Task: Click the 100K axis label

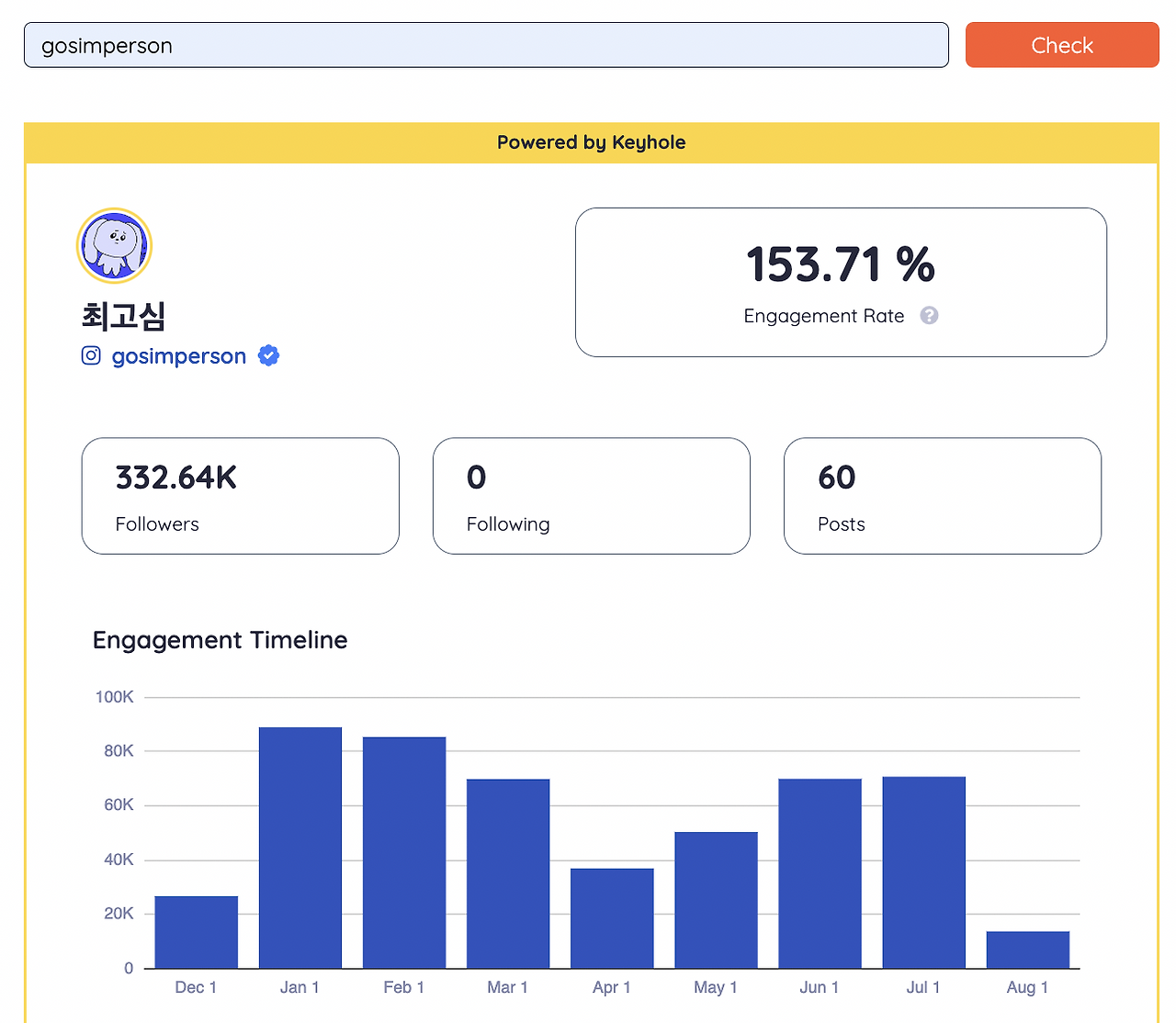Action: (x=115, y=697)
